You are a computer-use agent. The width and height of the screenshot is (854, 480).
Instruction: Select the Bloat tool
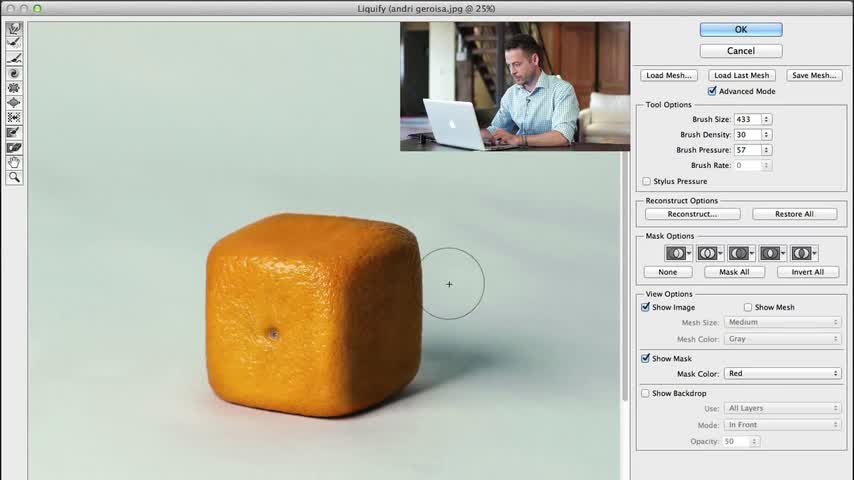[x=14, y=102]
